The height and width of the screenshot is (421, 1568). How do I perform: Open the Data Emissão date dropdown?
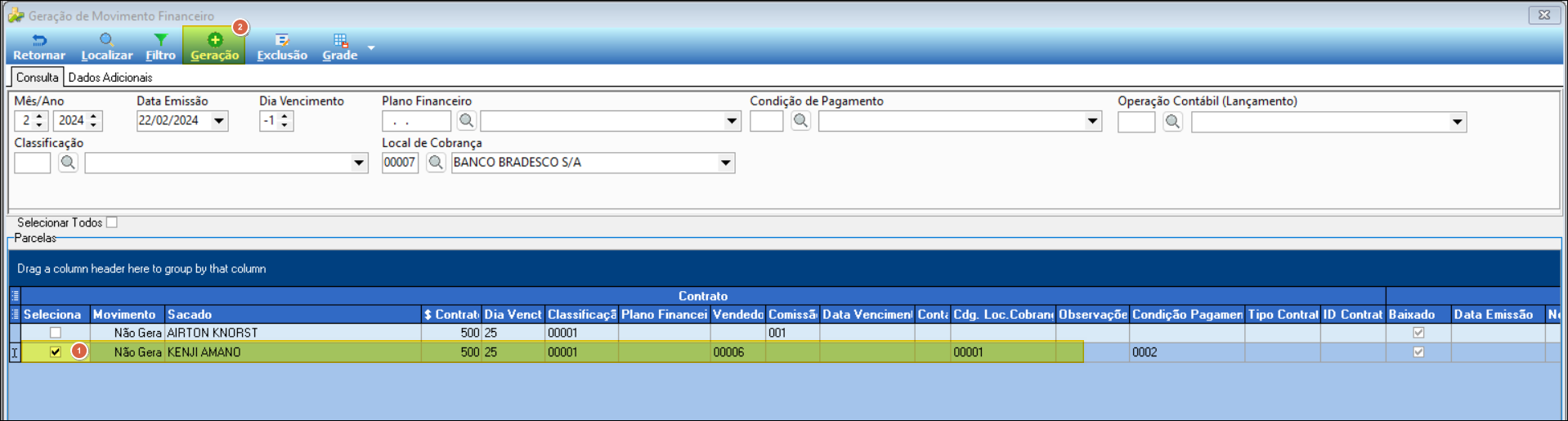click(219, 121)
